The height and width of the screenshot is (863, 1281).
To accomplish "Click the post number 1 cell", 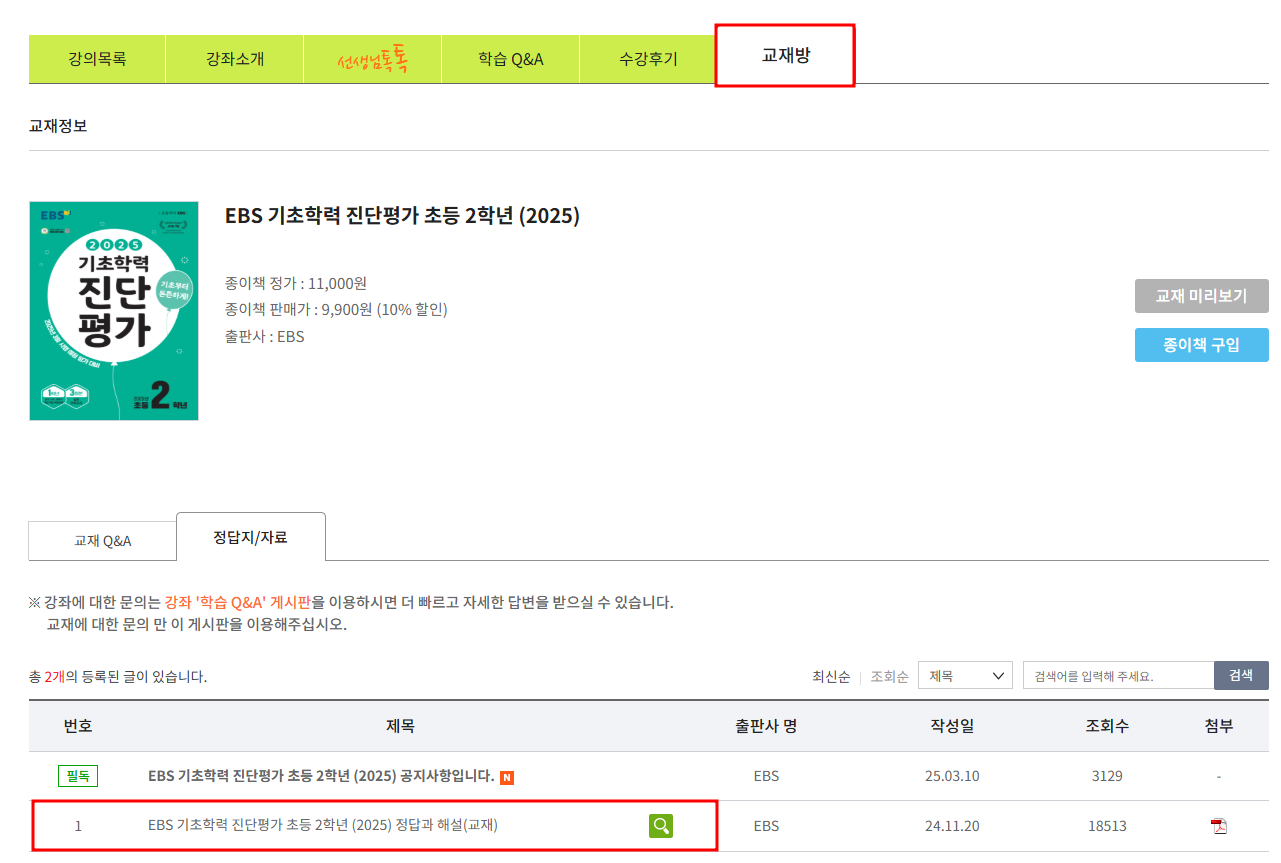I will coord(78,826).
